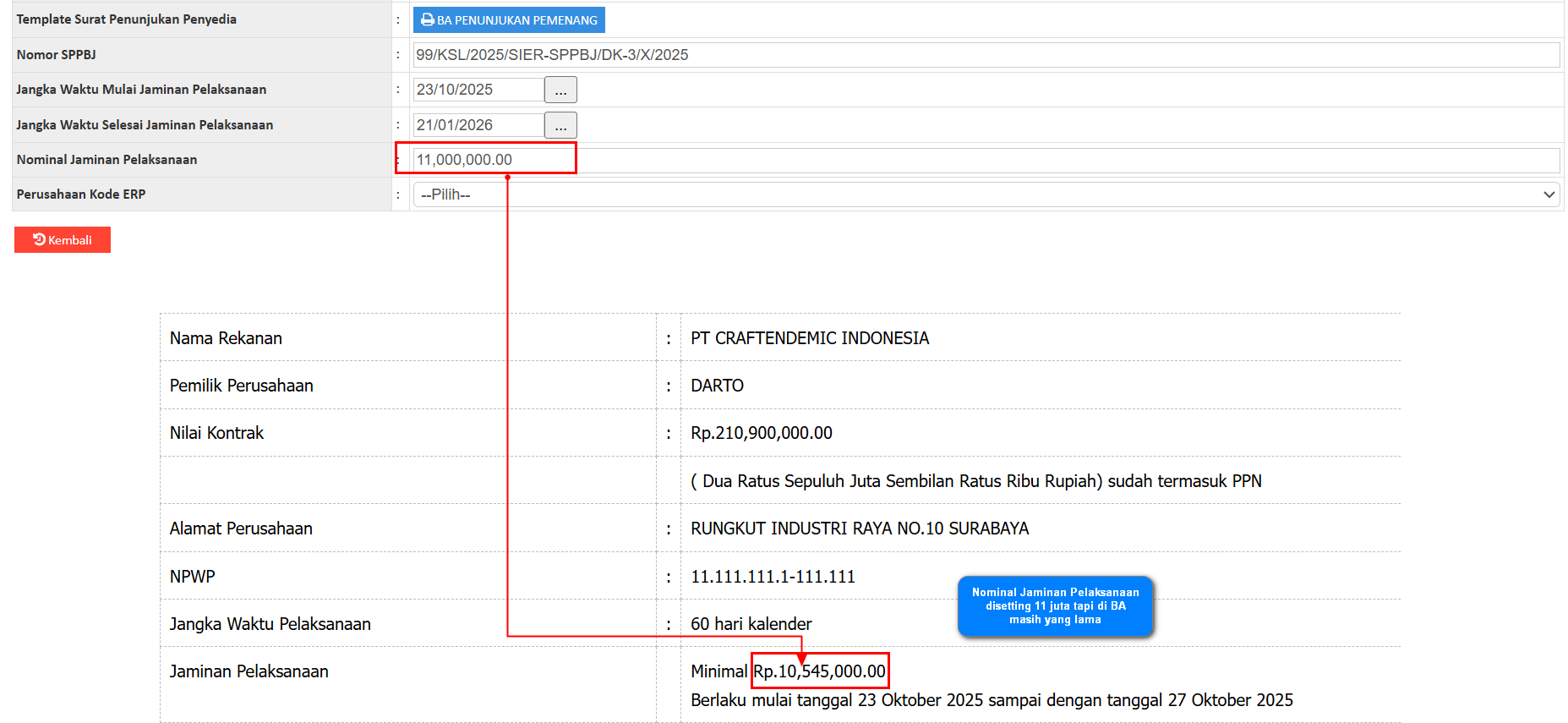Viewport: 1568px width, 723px height.
Task: Click the end date field showing 21/01/2026
Action: tap(478, 125)
